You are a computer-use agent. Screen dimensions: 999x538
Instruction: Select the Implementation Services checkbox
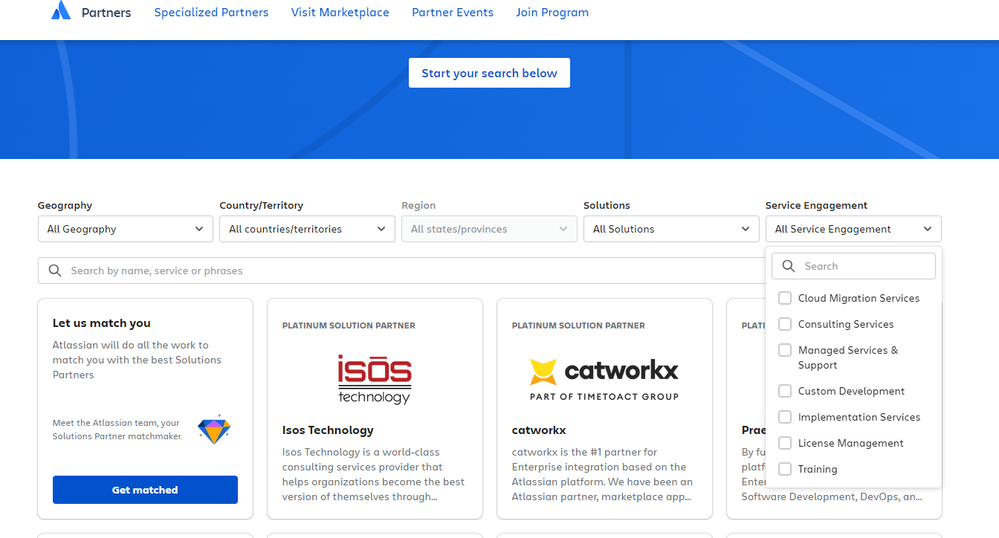pos(785,417)
